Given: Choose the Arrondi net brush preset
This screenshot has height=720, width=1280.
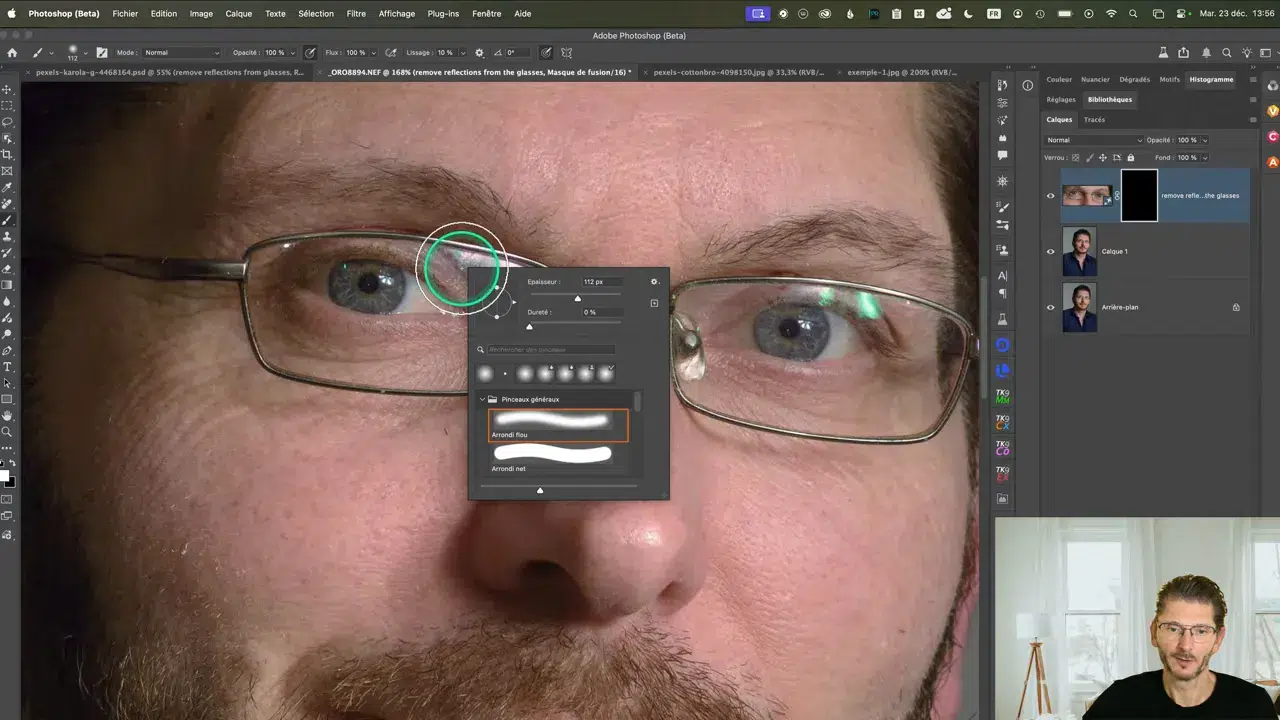Looking at the screenshot, I should (x=553, y=455).
